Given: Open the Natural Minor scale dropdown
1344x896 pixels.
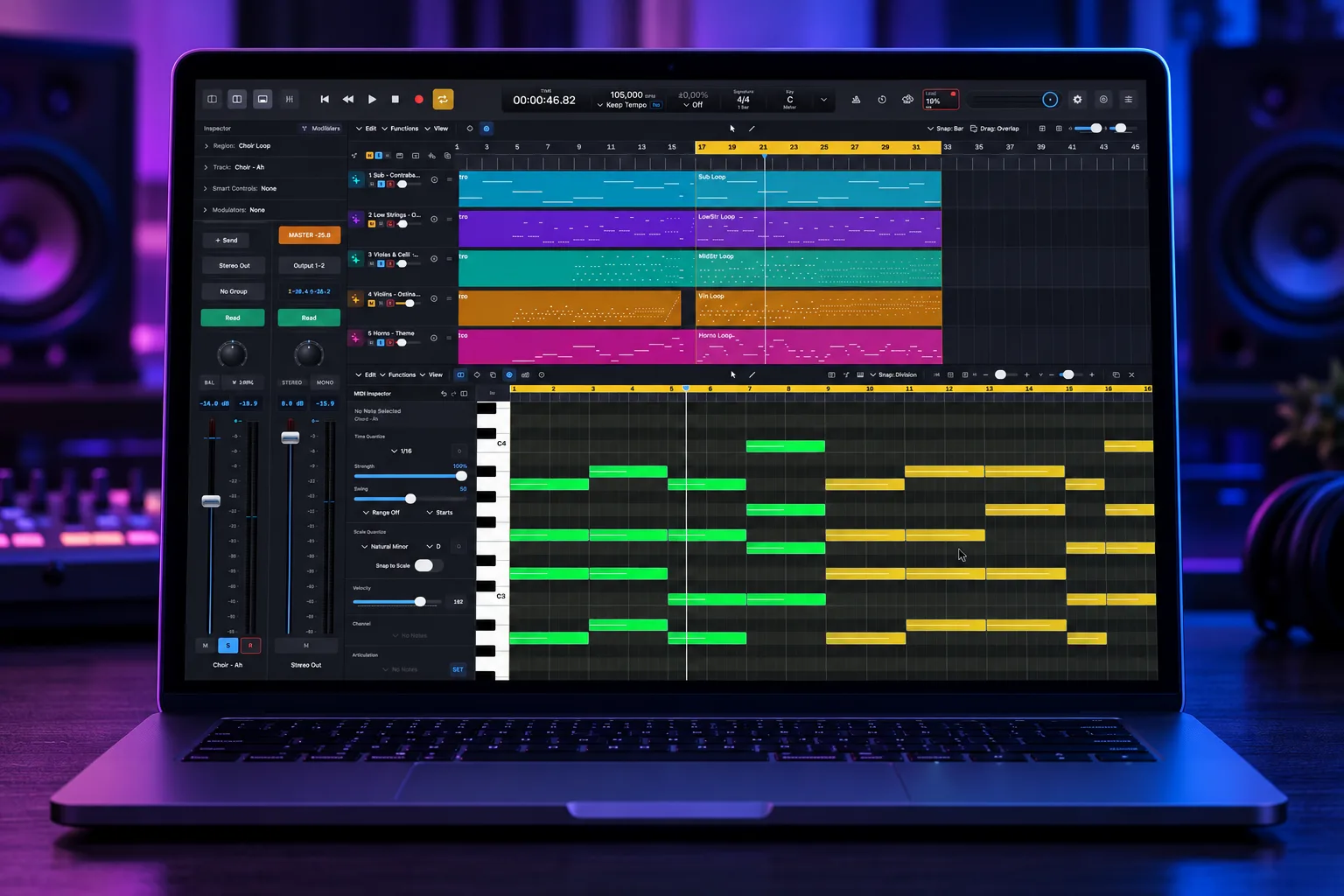Looking at the screenshot, I should (x=385, y=547).
